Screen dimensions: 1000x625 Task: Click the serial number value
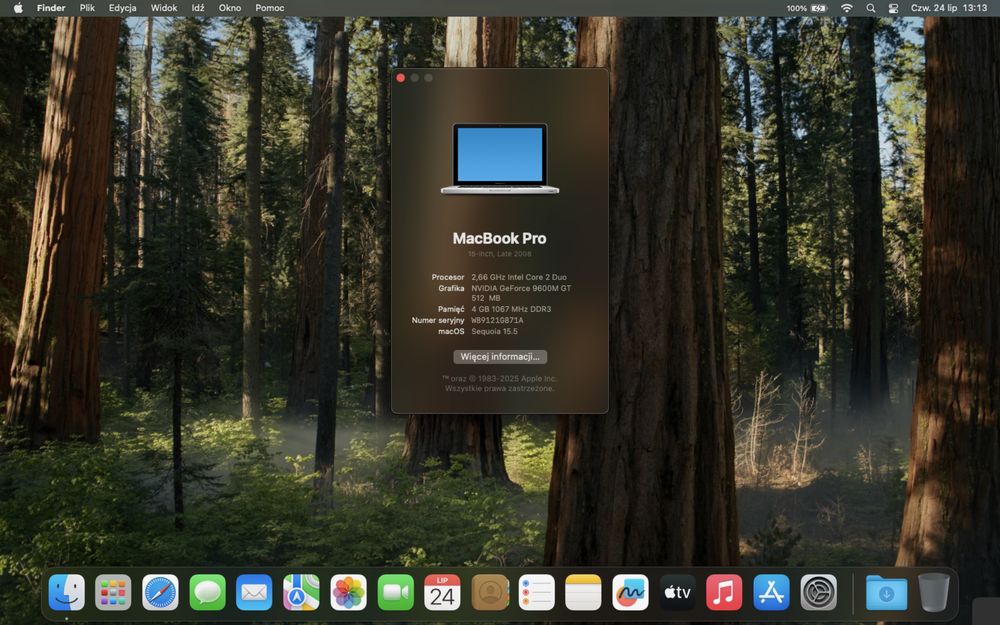tap(497, 320)
